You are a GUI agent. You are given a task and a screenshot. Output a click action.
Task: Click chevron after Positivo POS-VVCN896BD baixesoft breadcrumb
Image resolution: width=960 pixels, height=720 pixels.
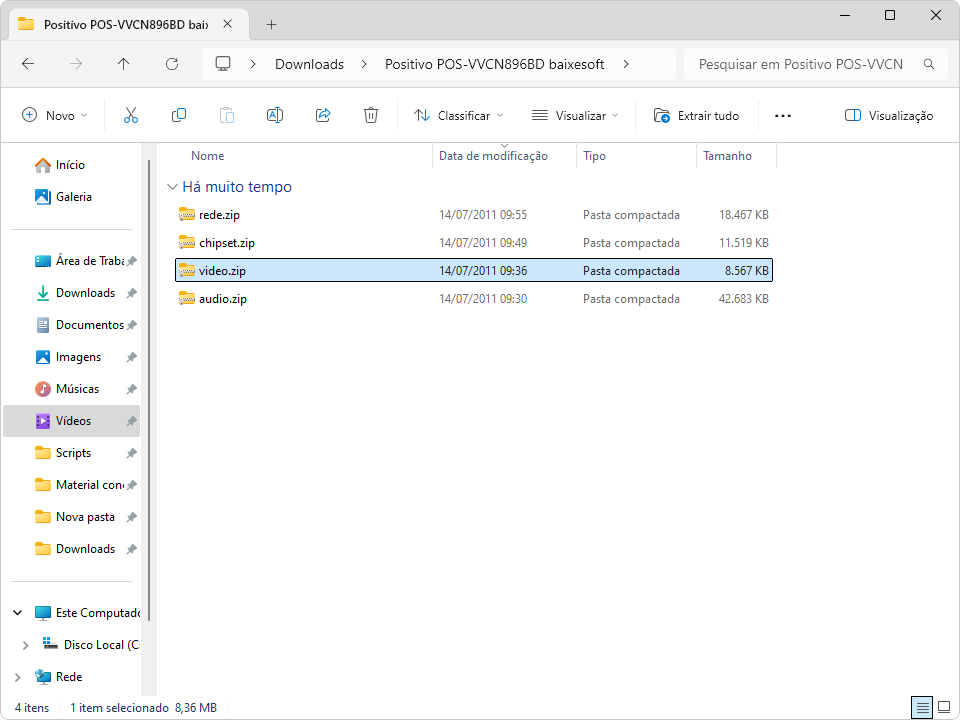[x=626, y=64]
